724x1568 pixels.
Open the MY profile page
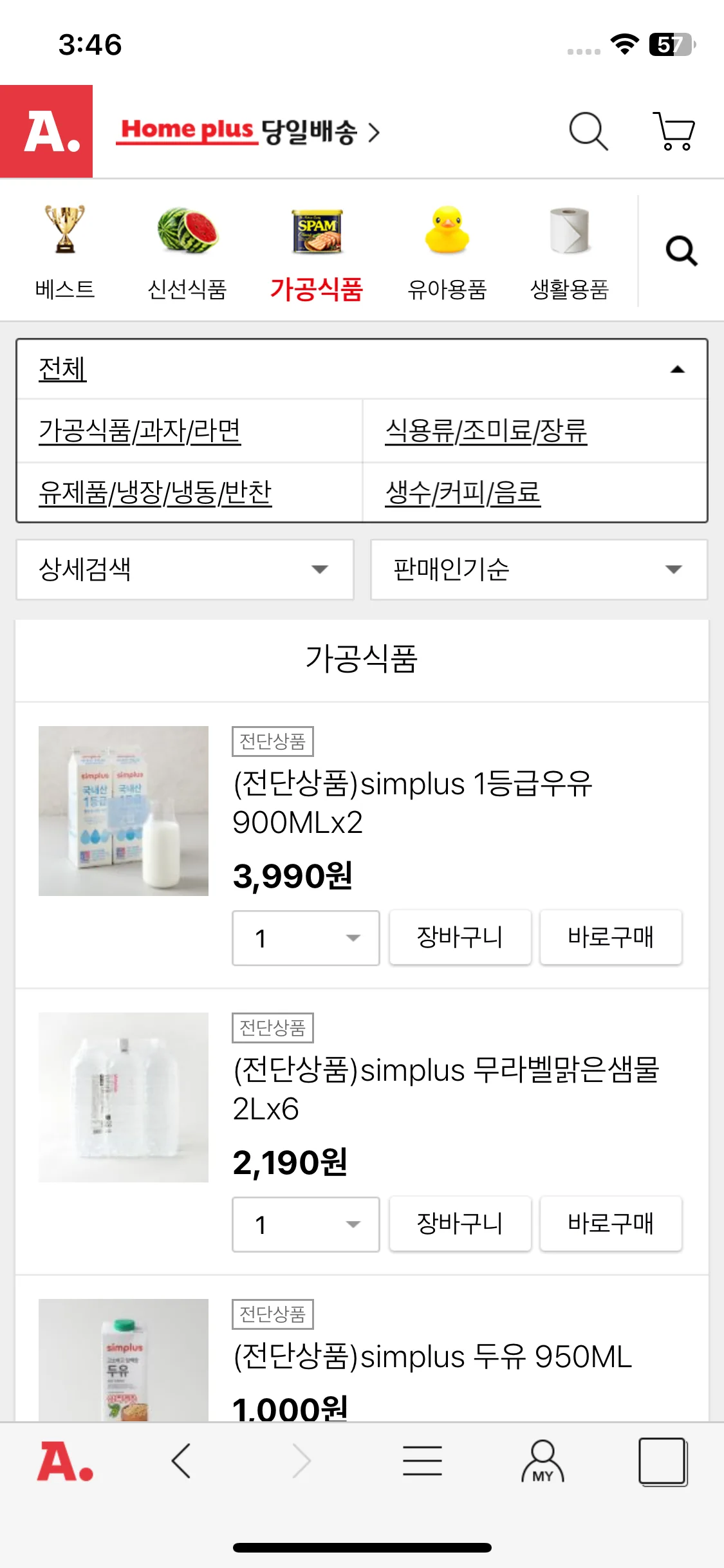[543, 1461]
